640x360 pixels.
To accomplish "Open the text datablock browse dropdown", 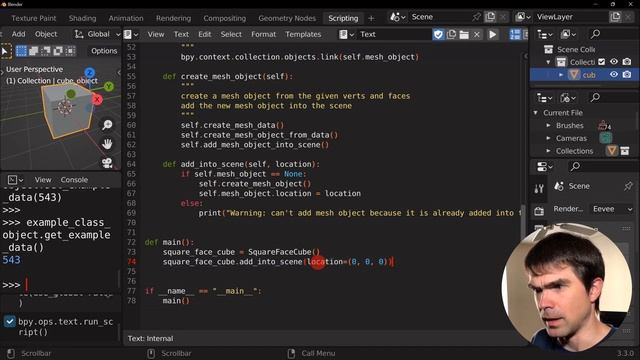I will (x=346, y=34).
